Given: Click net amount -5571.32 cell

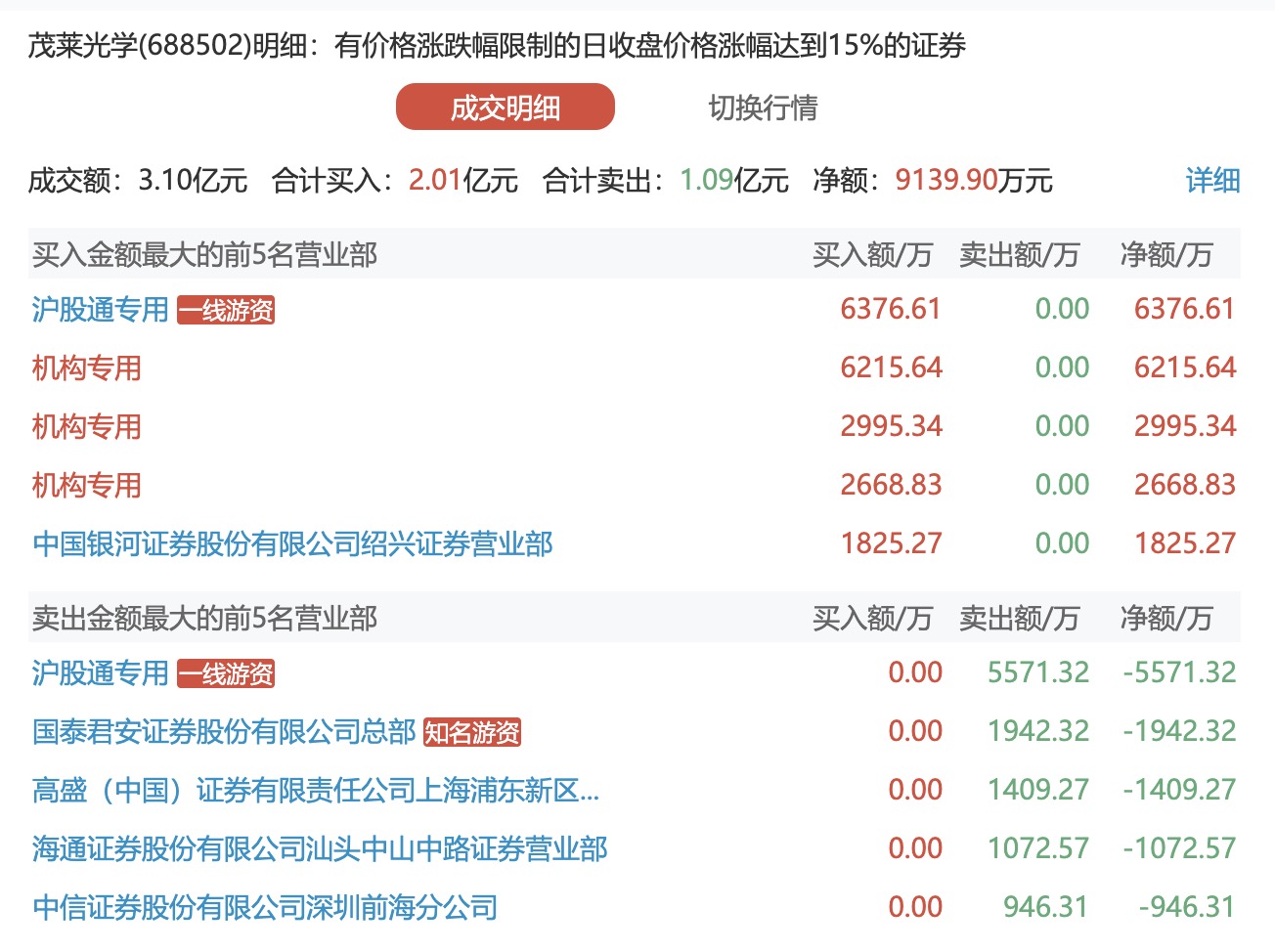Looking at the screenshot, I should click(x=1180, y=673).
